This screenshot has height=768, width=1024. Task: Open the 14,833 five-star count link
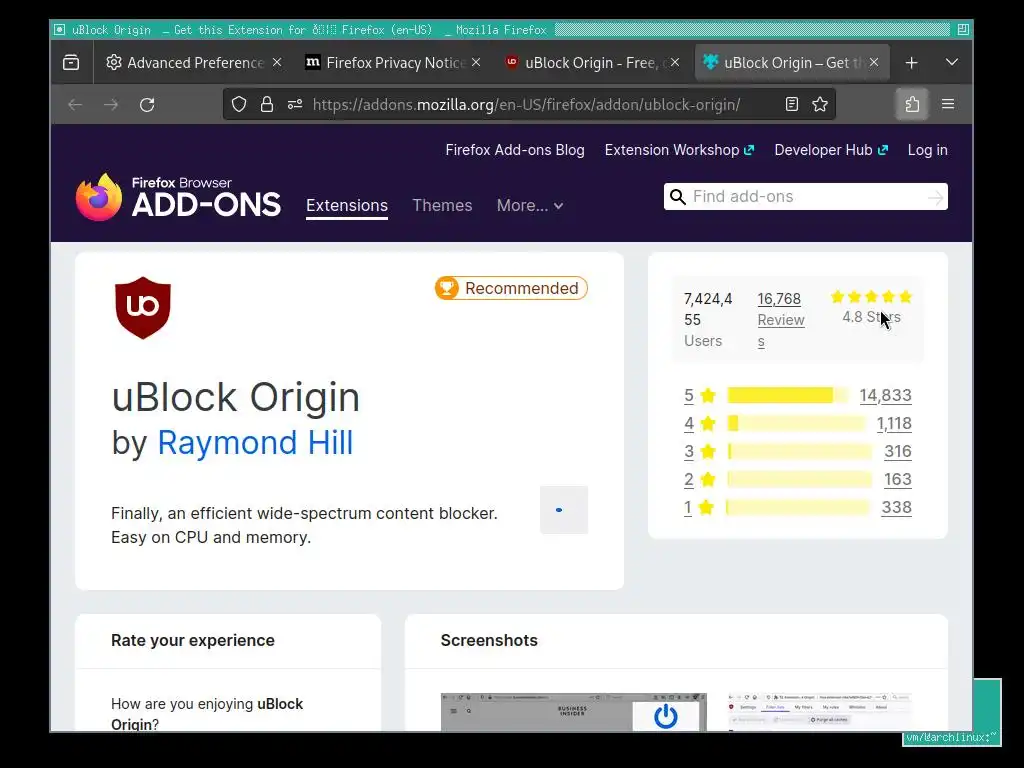(886, 395)
